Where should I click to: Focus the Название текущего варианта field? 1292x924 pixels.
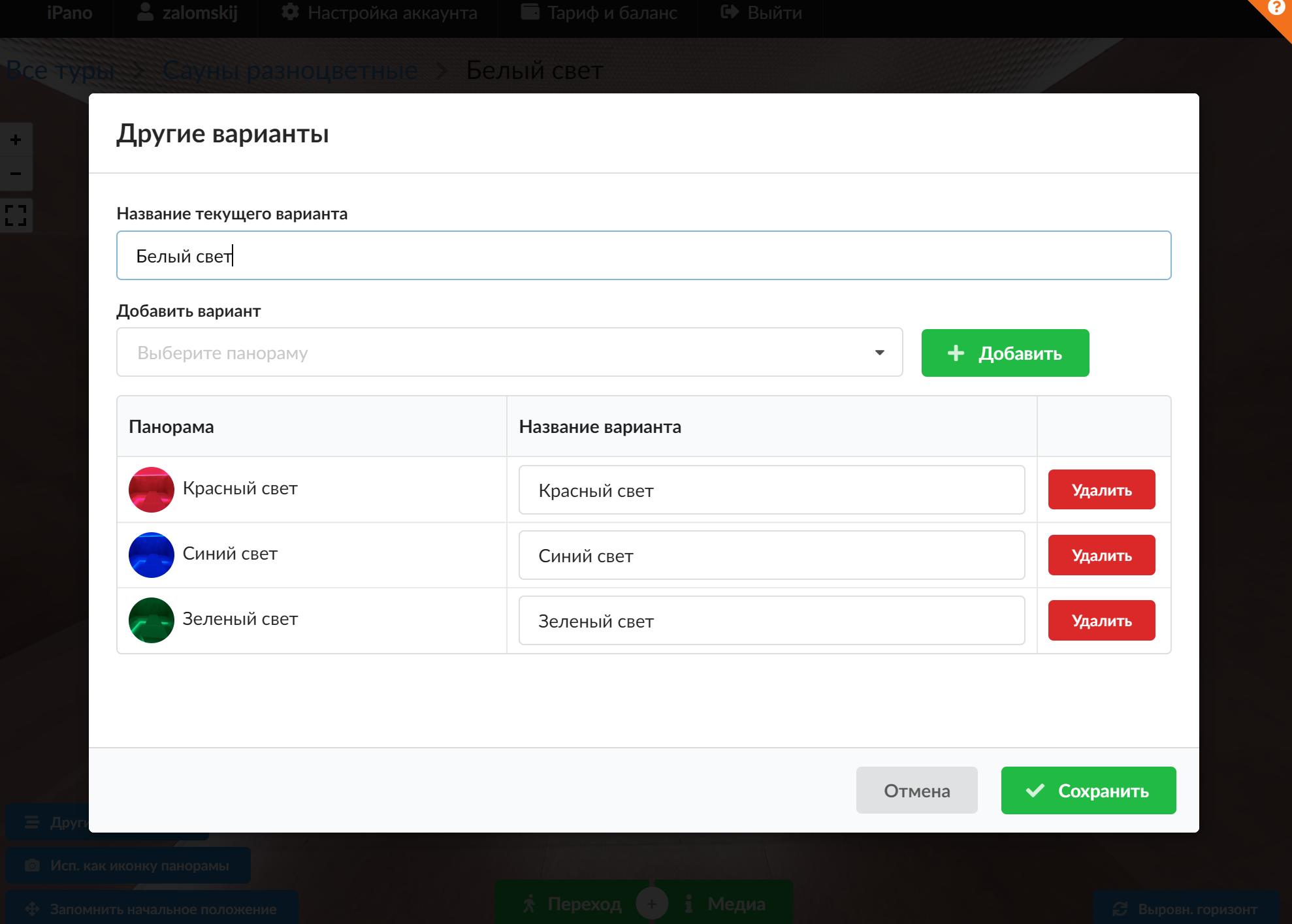tap(643, 255)
